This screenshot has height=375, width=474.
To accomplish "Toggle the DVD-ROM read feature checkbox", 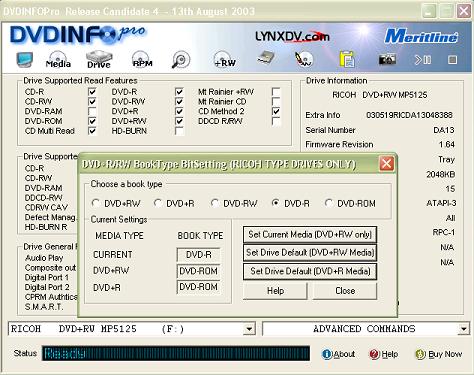I will (x=92, y=121).
